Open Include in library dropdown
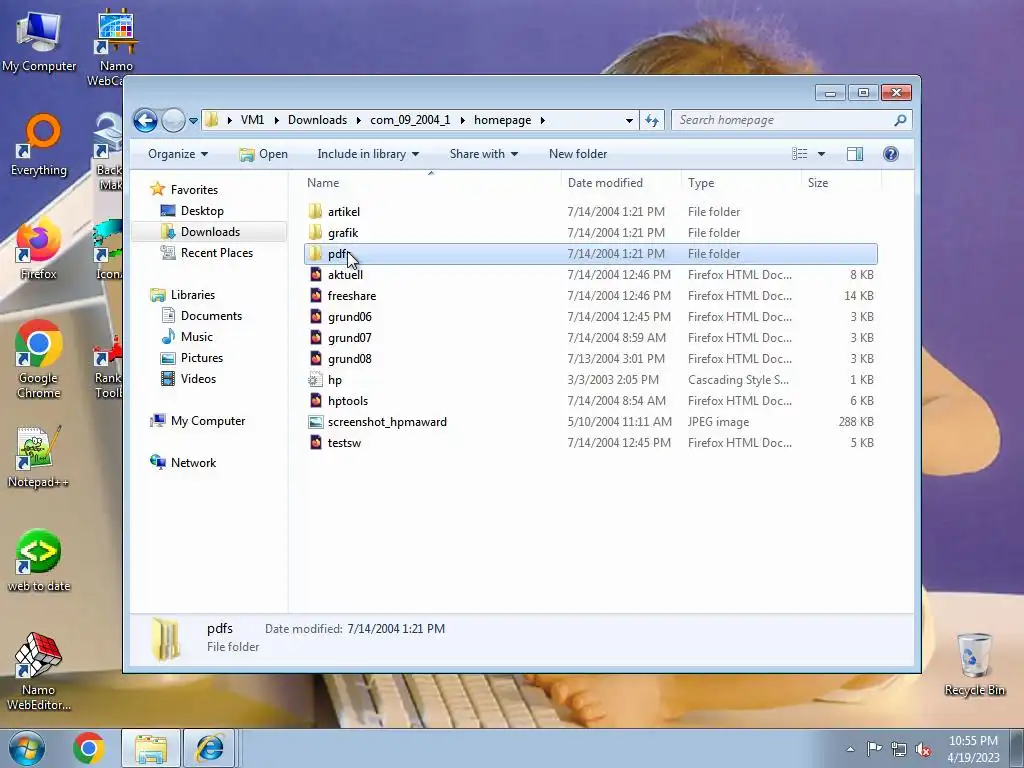This screenshot has height=768, width=1024. (x=368, y=154)
